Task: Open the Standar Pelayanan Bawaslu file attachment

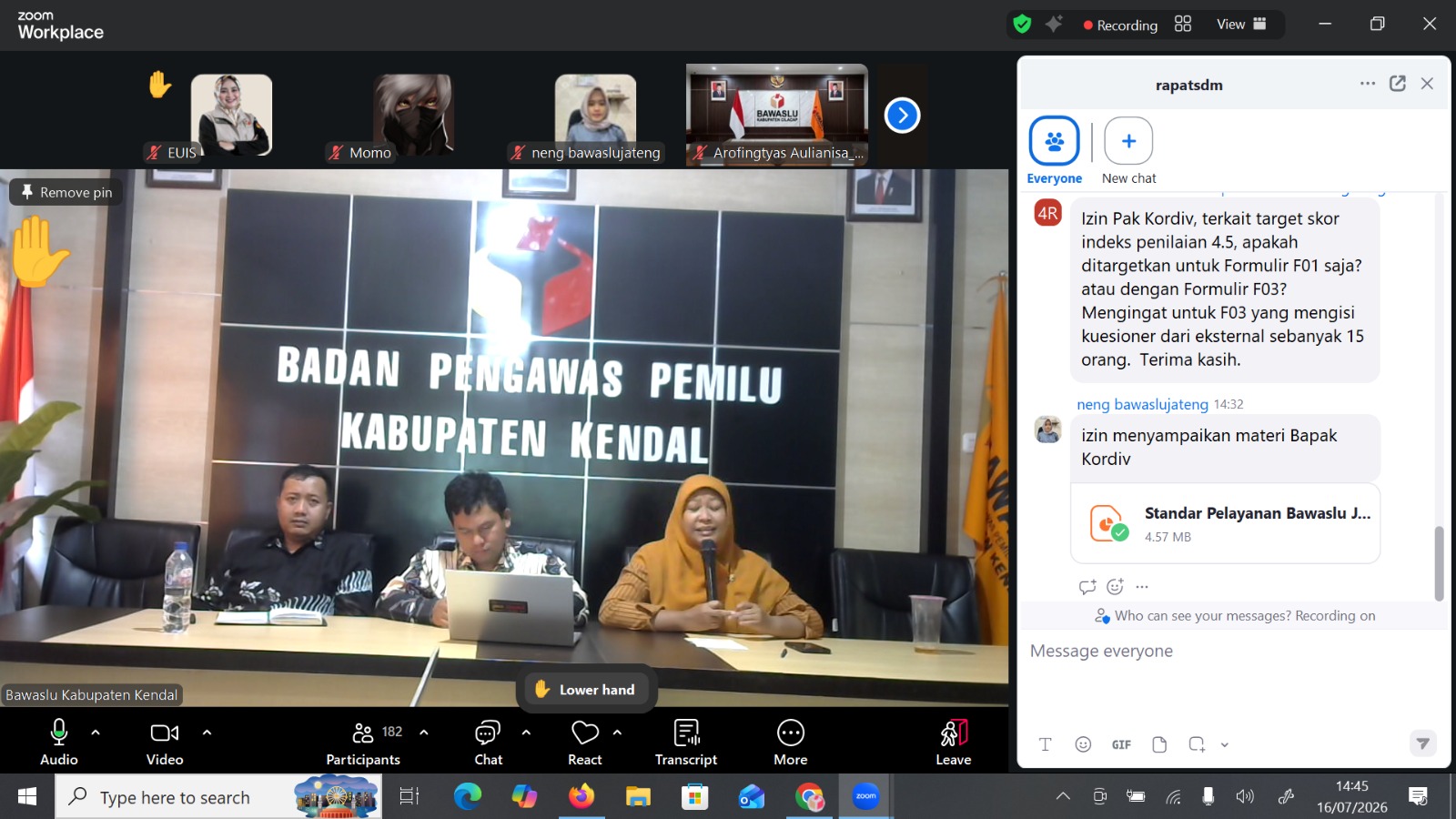Action: click(1226, 523)
